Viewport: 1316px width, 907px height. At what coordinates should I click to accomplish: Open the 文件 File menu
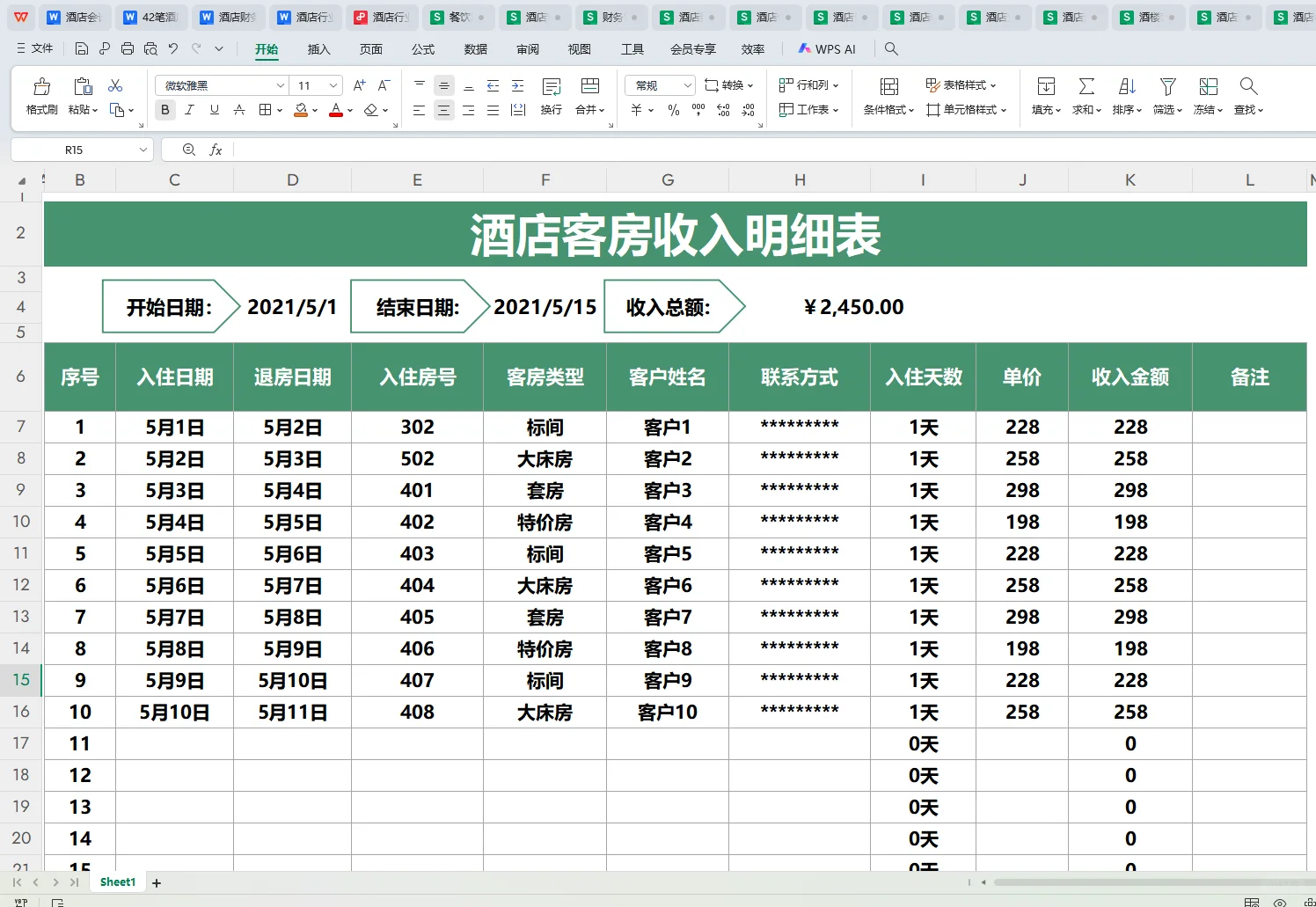[35, 49]
